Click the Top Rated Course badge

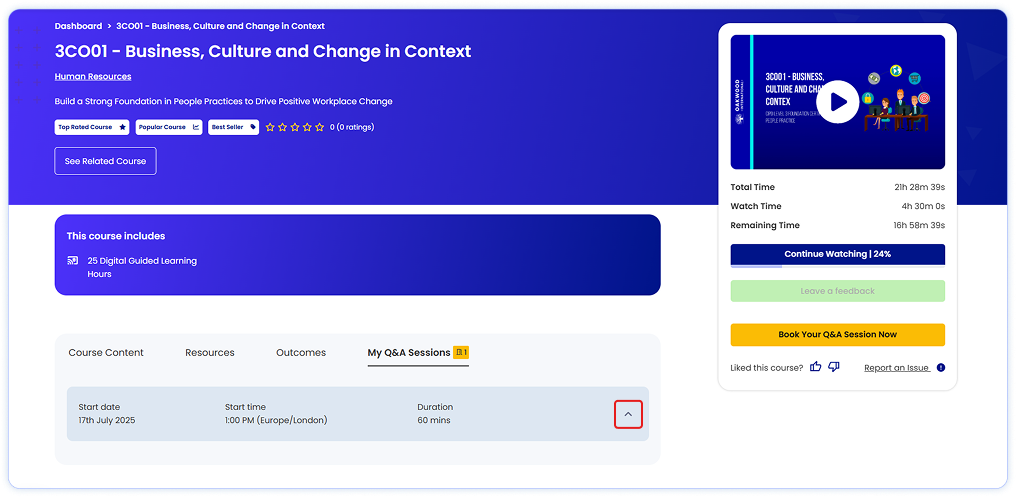click(x=92, y=127)
